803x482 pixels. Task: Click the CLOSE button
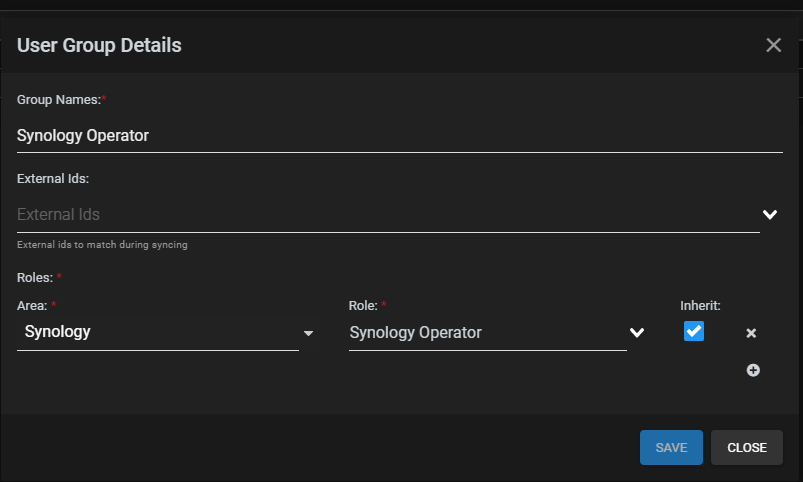(747, 447)
